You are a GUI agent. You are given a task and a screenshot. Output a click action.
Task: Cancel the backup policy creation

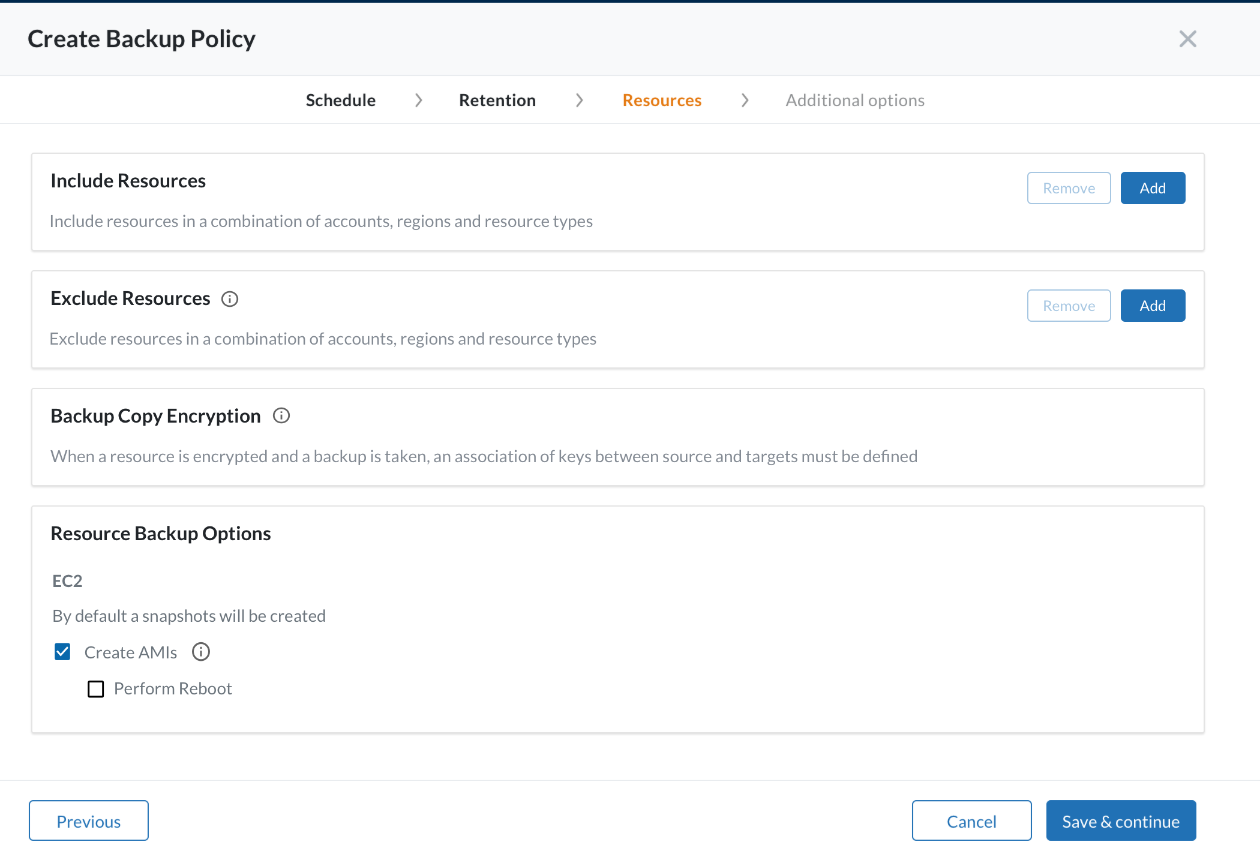[x=971, y=821]
